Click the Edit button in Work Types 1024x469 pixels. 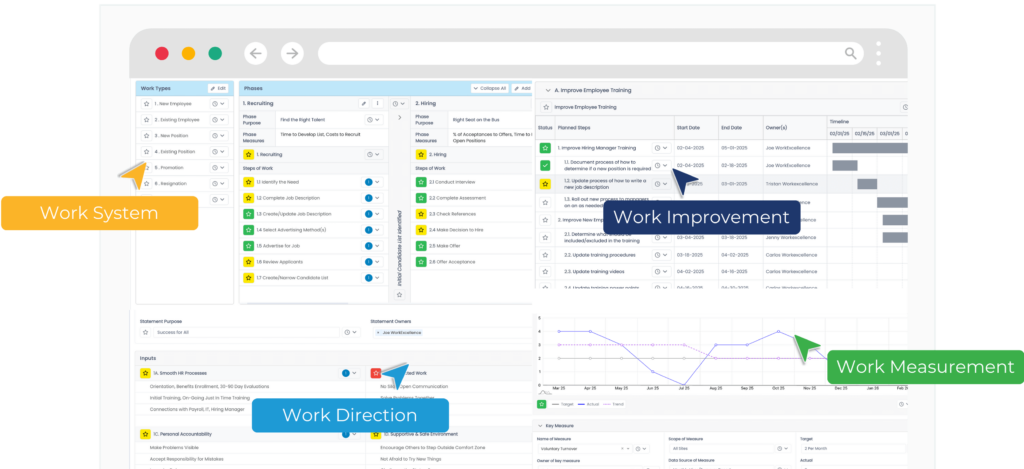click(218, 88)
